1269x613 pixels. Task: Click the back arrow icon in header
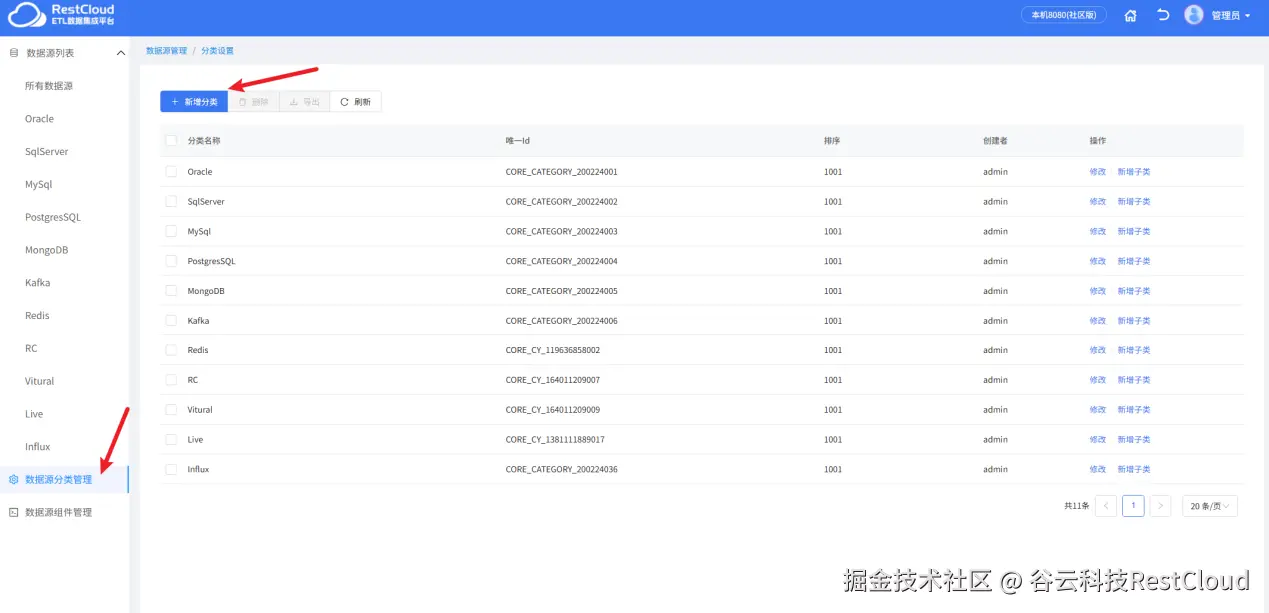click(x=1163, y=15)
